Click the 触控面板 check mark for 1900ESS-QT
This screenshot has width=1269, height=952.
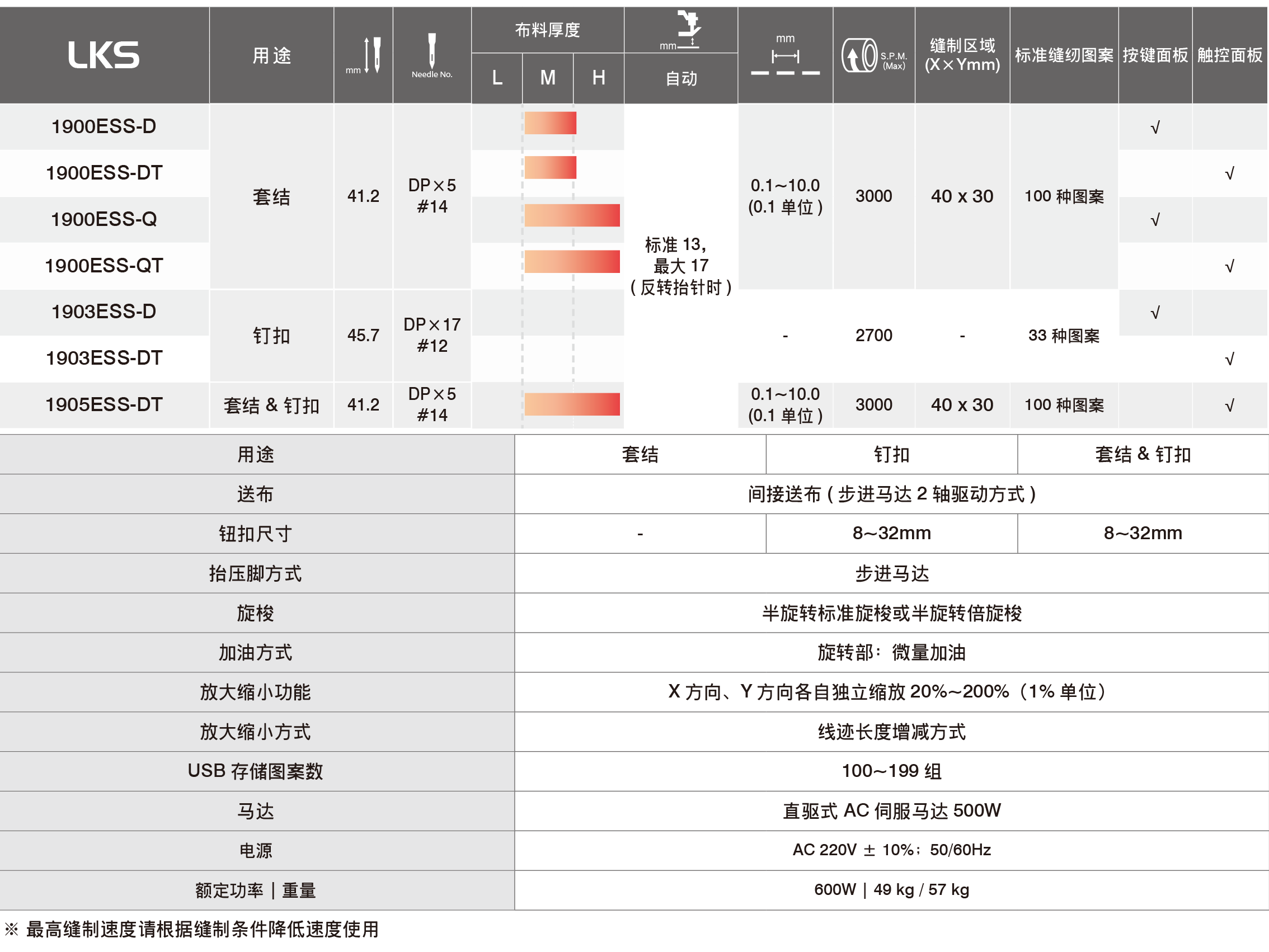(1229, 266)
